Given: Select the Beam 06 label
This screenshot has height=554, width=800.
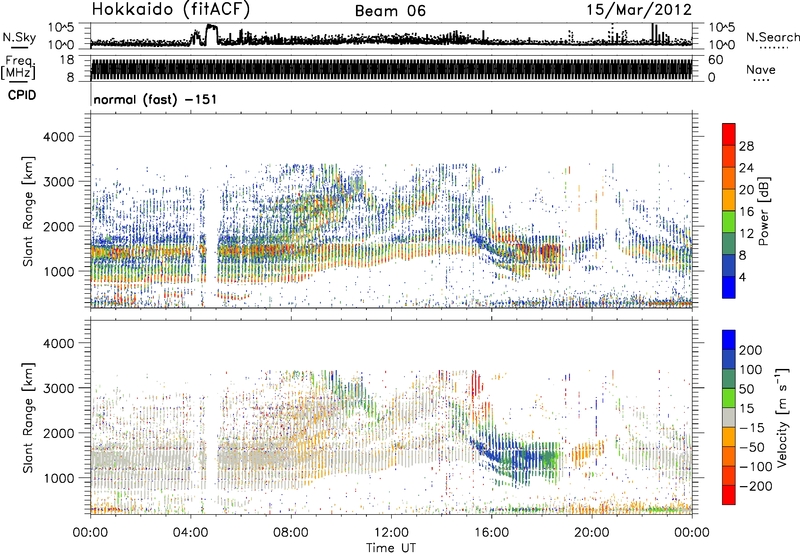Looking at the screenshot, I should [x=390, y=11].
